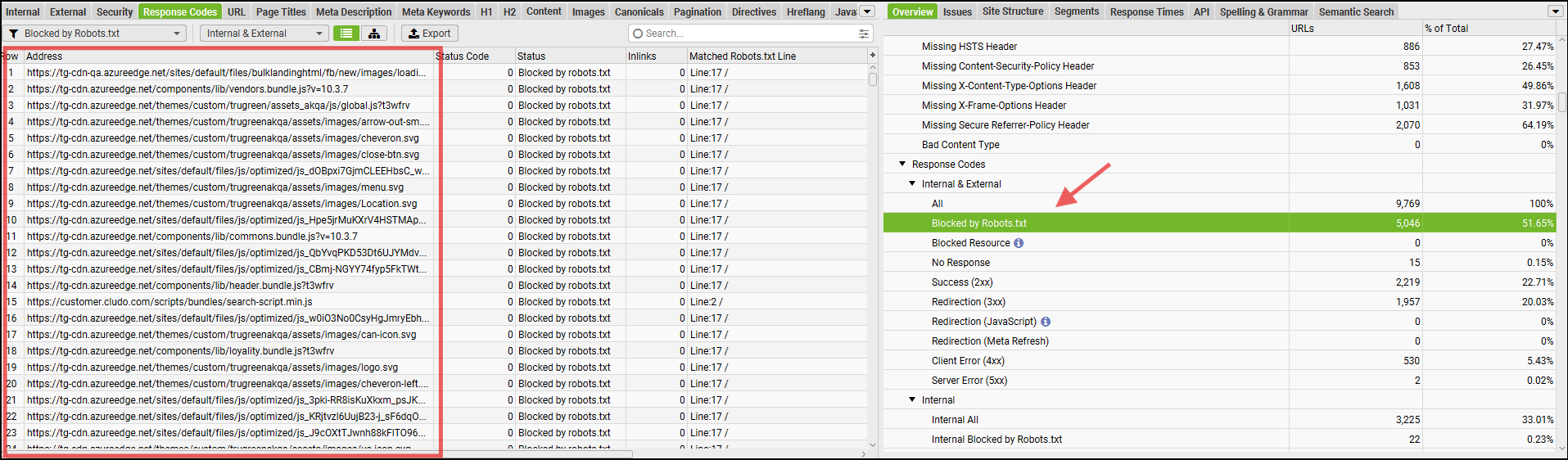Open the API tab

[x=1201, y=11]
